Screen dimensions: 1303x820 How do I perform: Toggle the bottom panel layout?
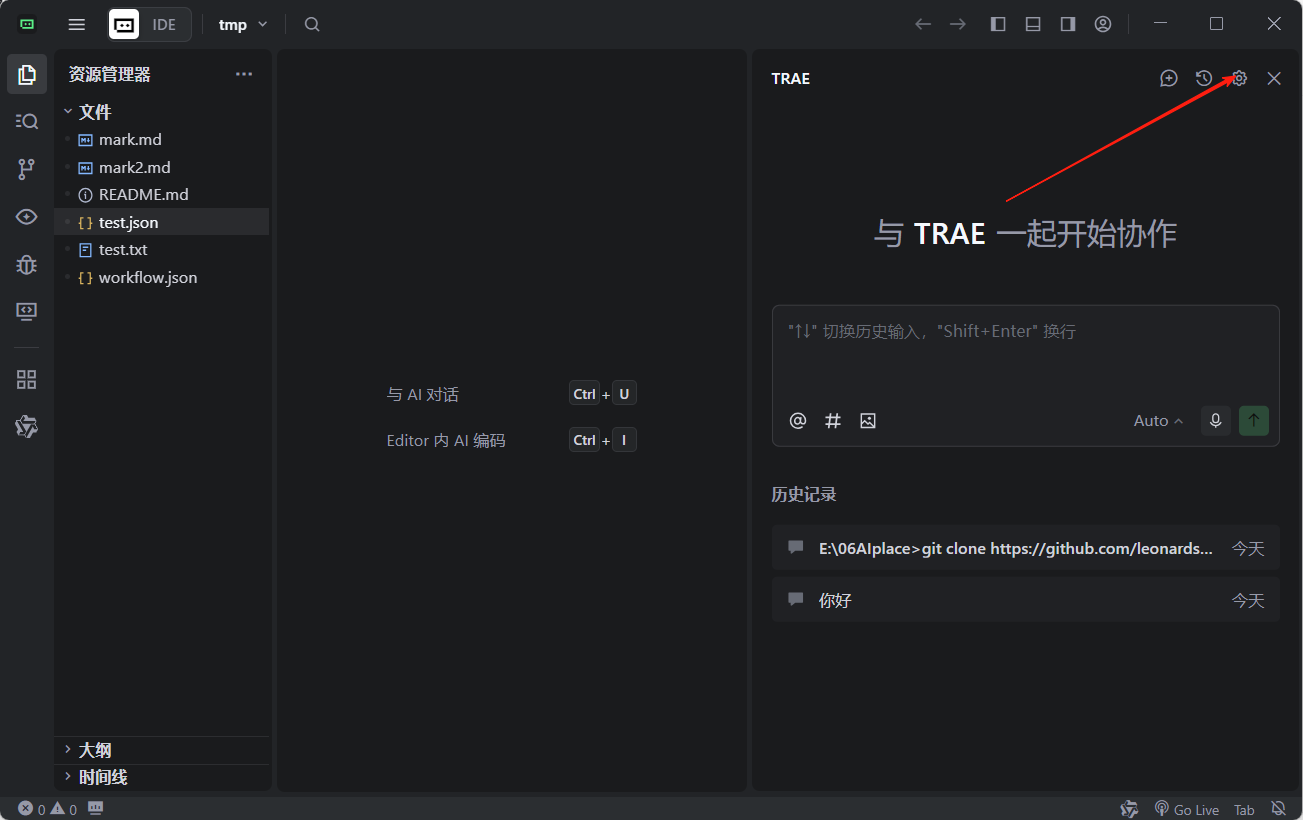tap(1033, 24)
